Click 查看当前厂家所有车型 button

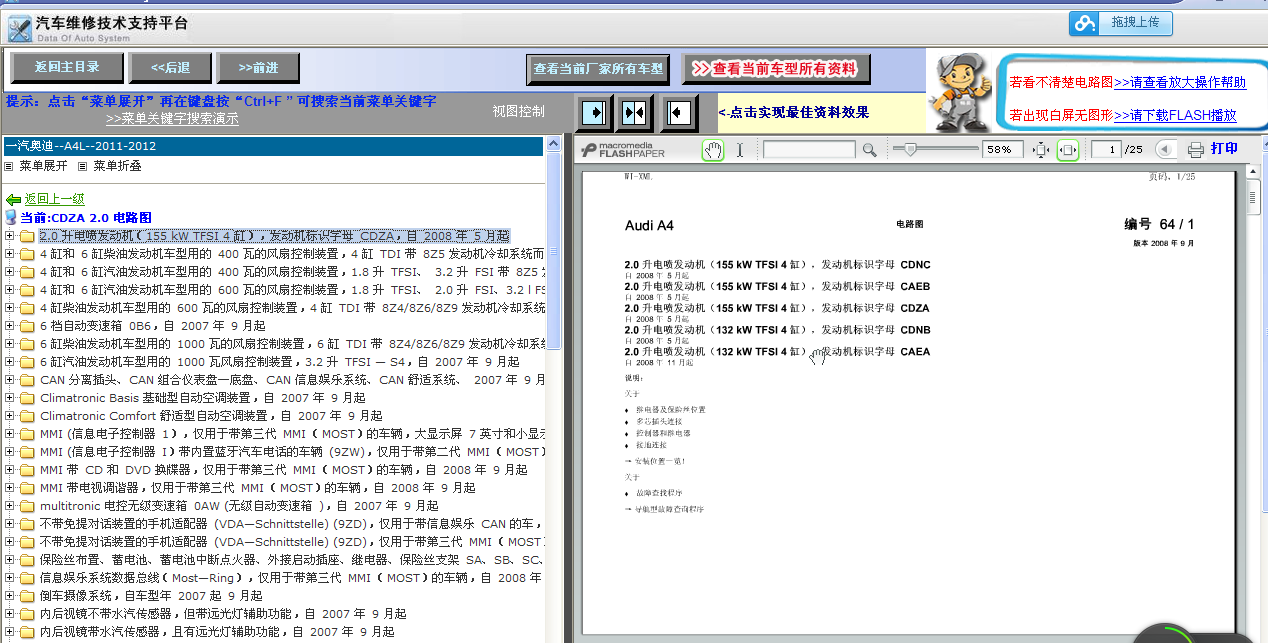pos(598,69)
